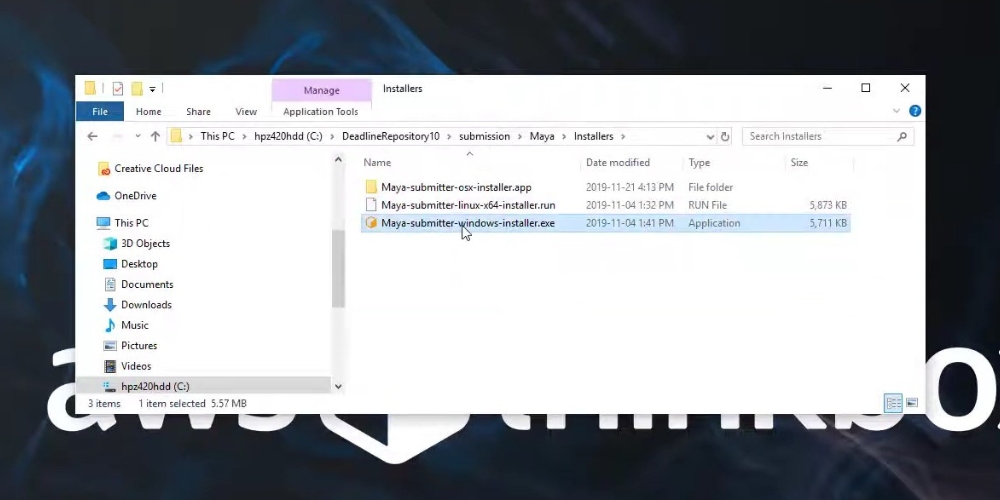Screen dimensions: 1000x500
Task: Click the Maya-submitter-windows-installer.exe file icon
Action: [x=371, y=223]
